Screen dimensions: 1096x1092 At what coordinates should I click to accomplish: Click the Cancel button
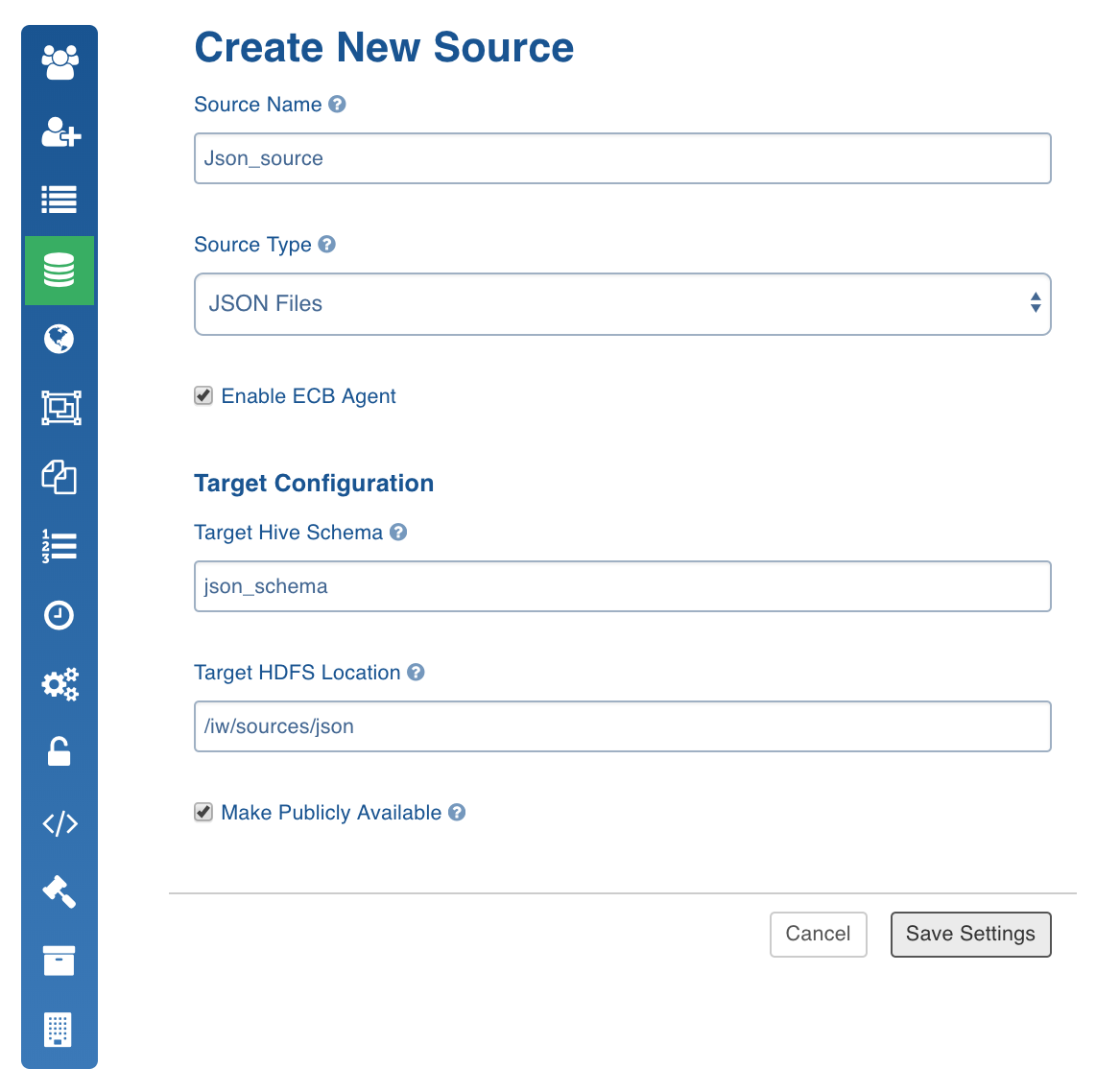pos(818,934)
